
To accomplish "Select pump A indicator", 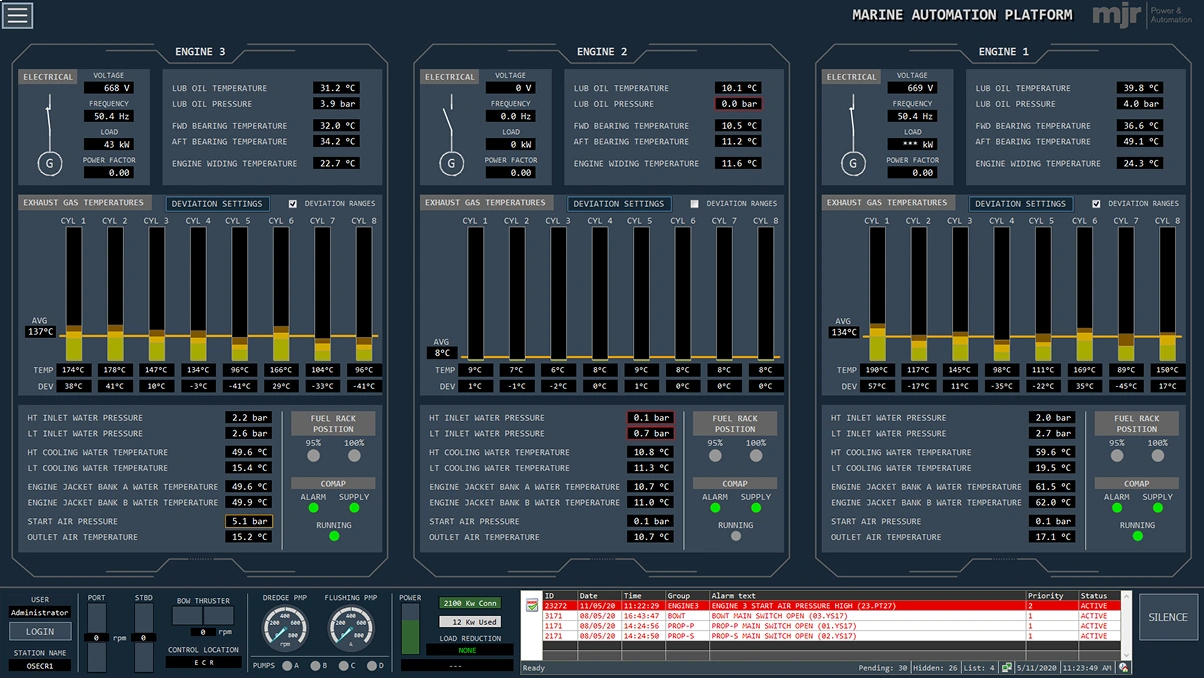I will tap(288, 665).
